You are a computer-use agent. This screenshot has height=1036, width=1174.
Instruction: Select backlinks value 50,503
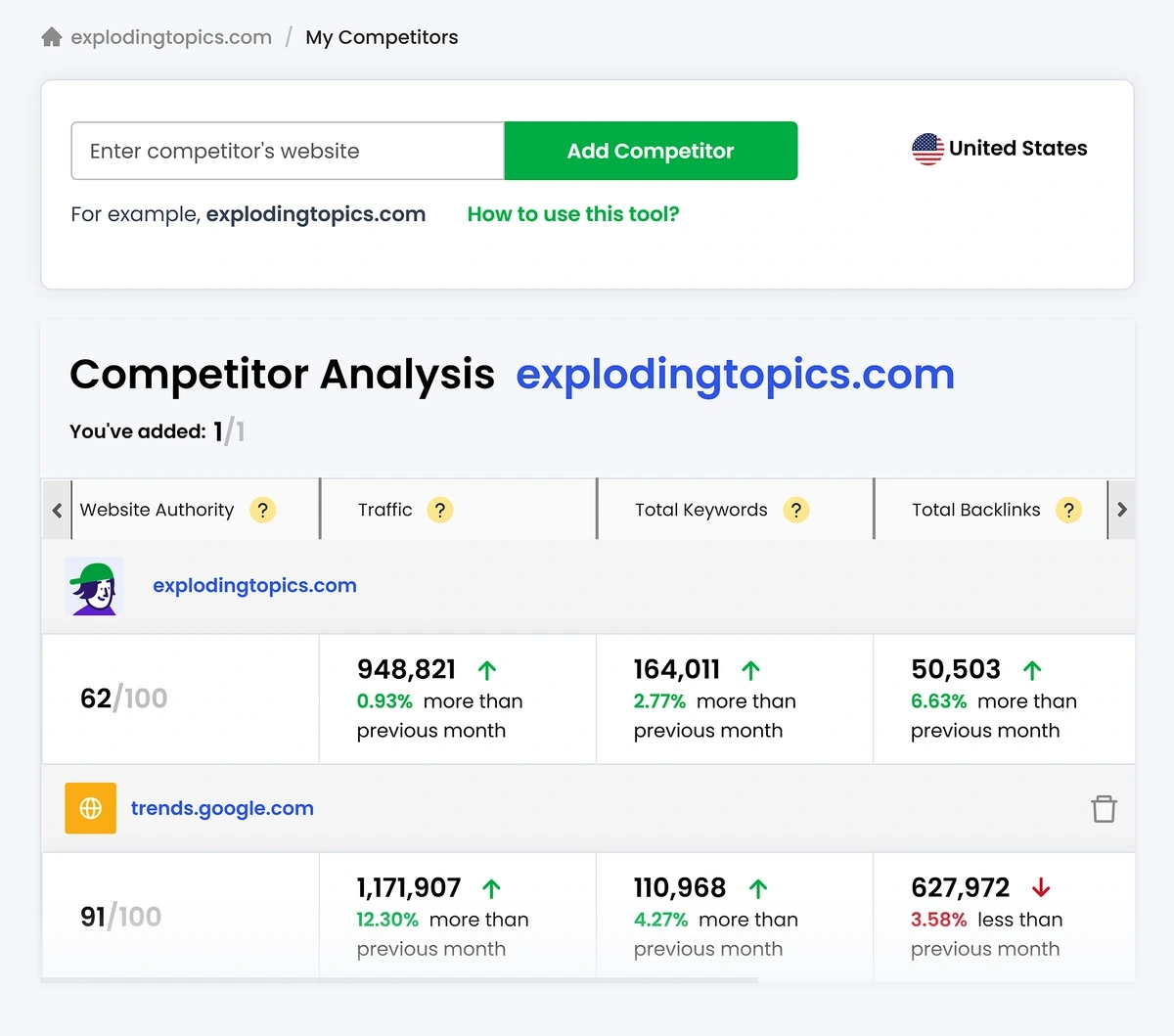(x=955, y=669)
